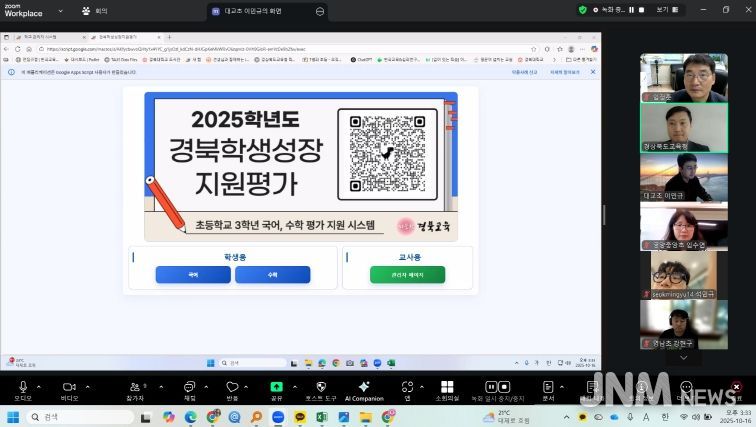Open the 참가자 participants panel
The width and height of the screenshot is (756, 427).
[136, 386]
